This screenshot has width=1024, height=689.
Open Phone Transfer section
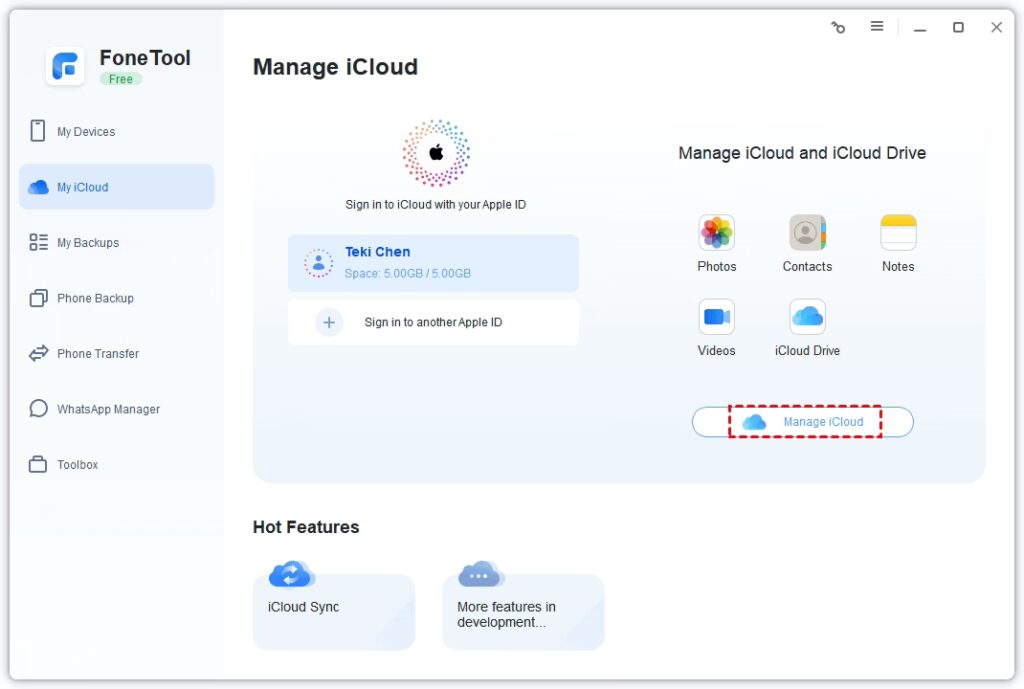click(97, 354)
